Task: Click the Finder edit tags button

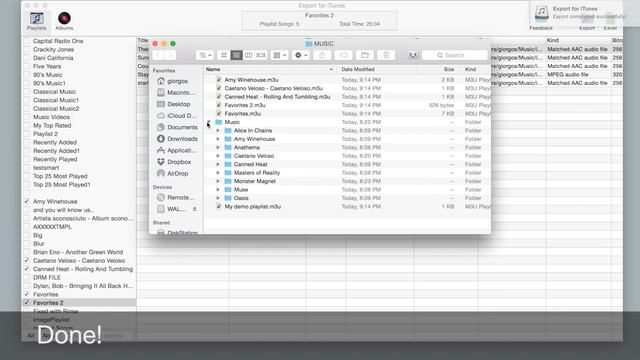Action: pos(343,55)
